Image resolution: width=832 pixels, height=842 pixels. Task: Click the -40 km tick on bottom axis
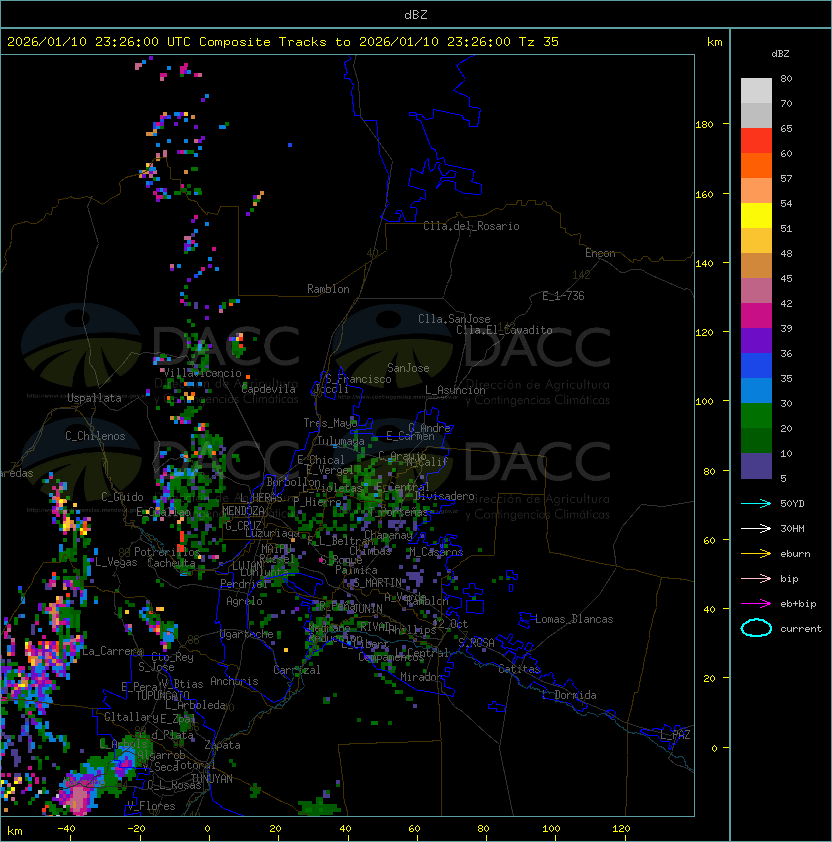66,829
